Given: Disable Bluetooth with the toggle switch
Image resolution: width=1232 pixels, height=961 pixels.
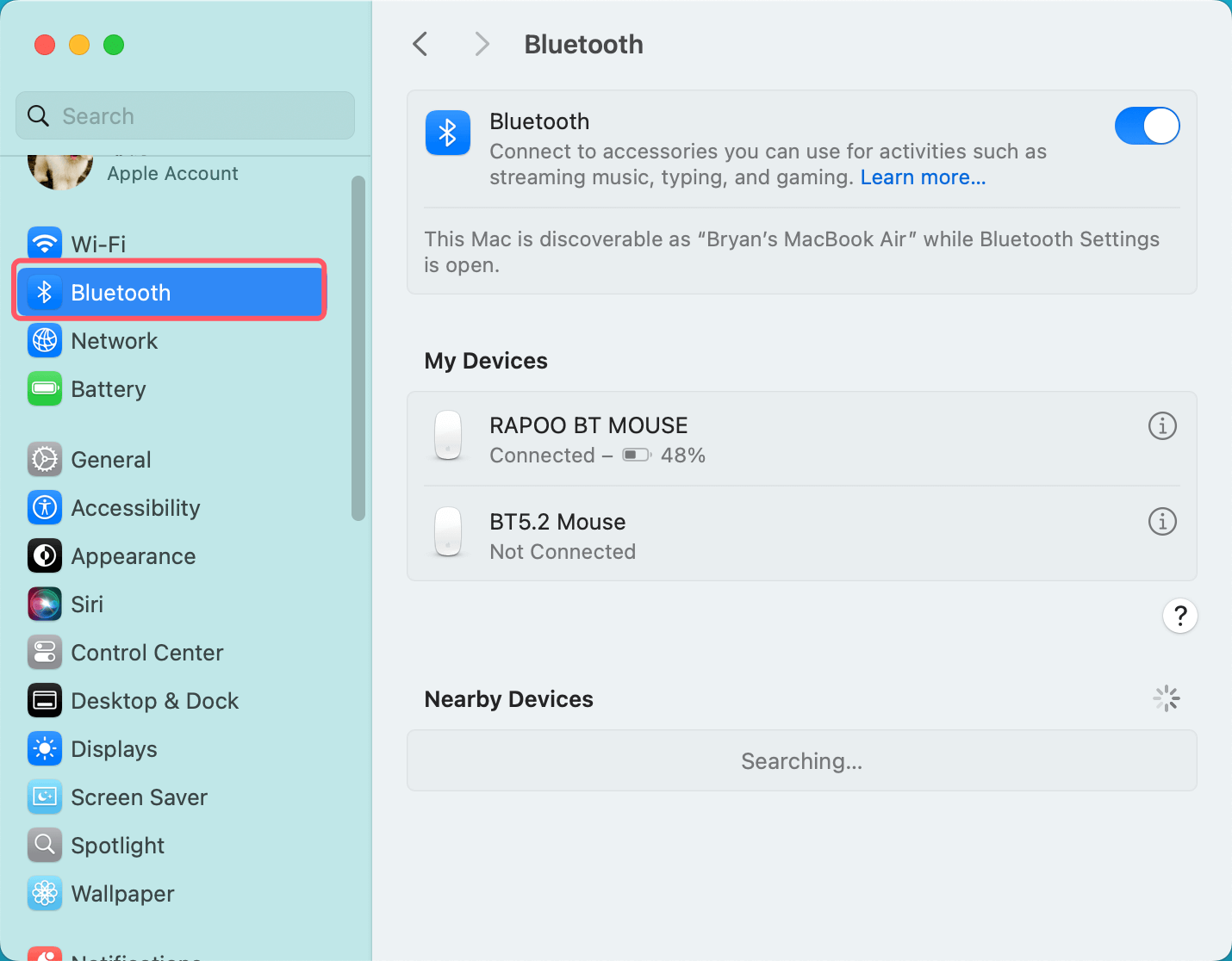Looking at the screenshot, I should click(x=1147, y=126).
